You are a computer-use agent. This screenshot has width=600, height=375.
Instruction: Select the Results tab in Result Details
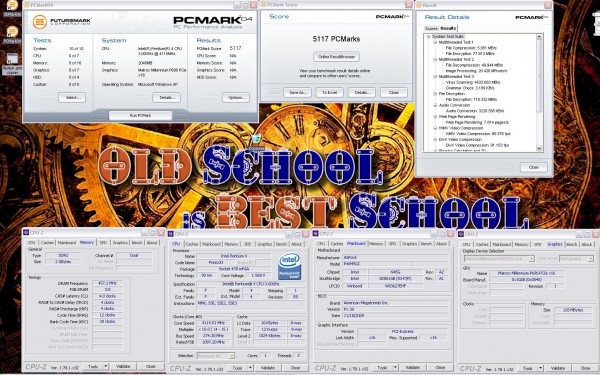pos(448,28)
